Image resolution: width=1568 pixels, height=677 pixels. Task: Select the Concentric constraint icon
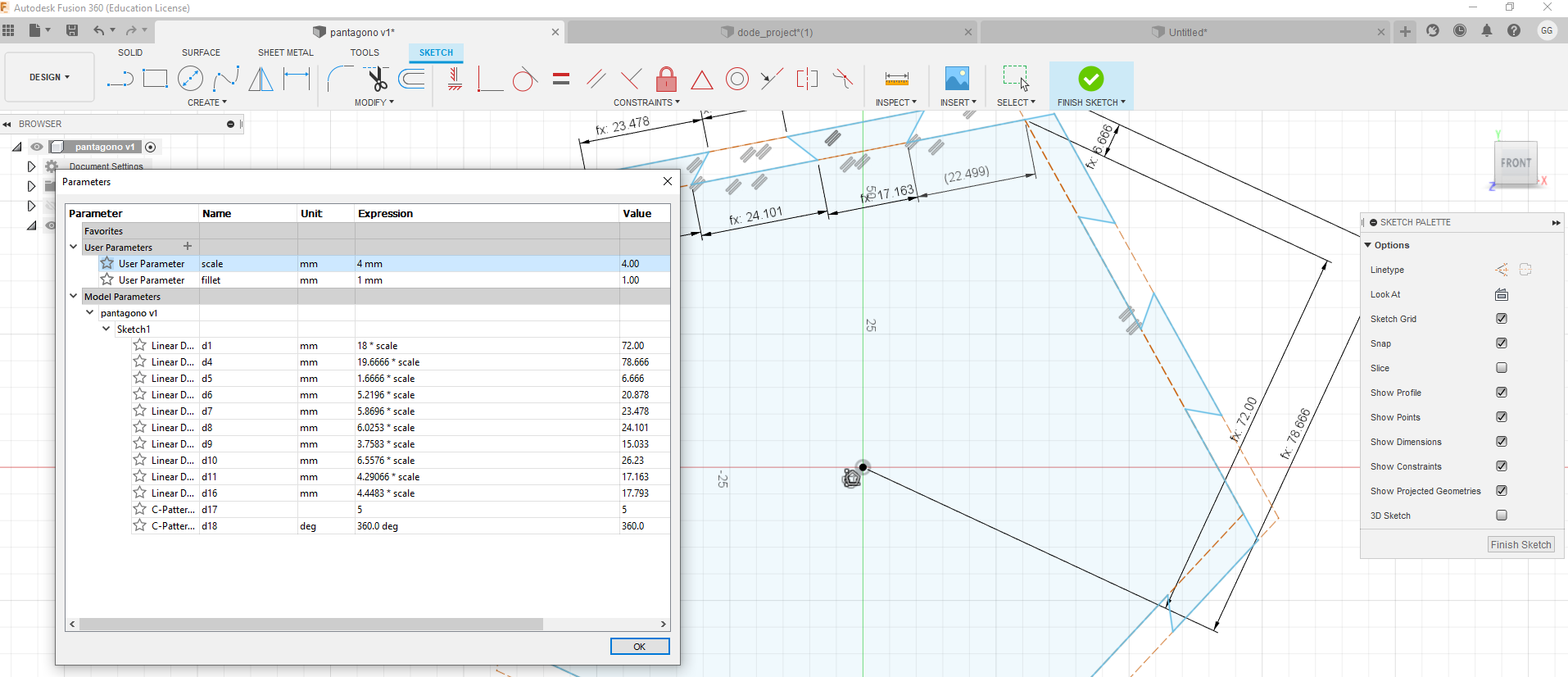click(737, 79)
